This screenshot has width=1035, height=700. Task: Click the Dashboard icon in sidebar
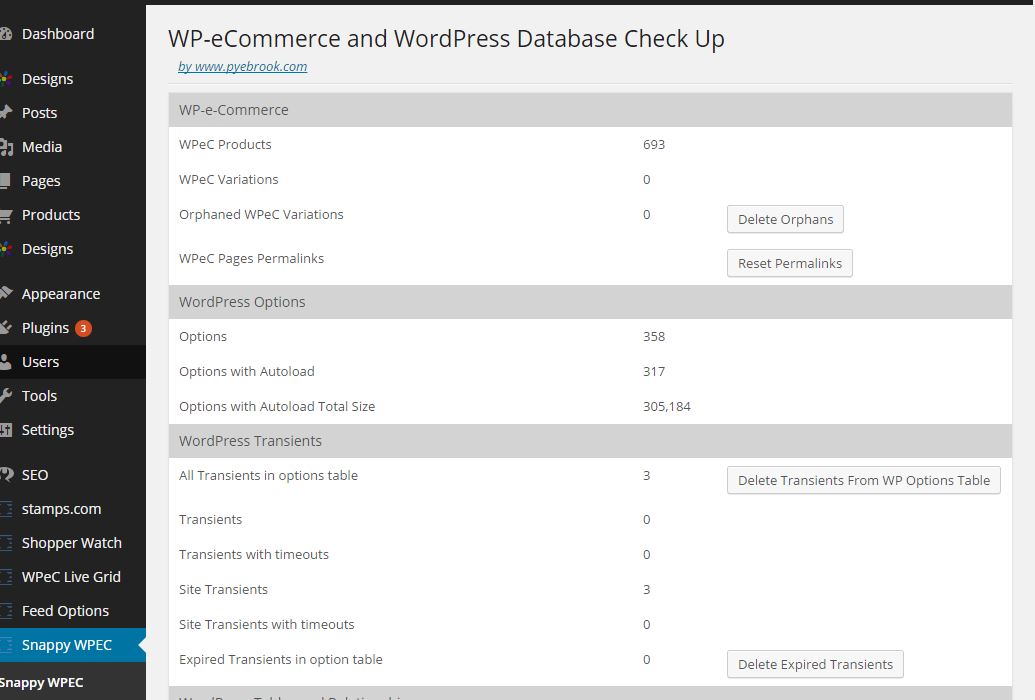pyautogui.click(x=6, y=34)
